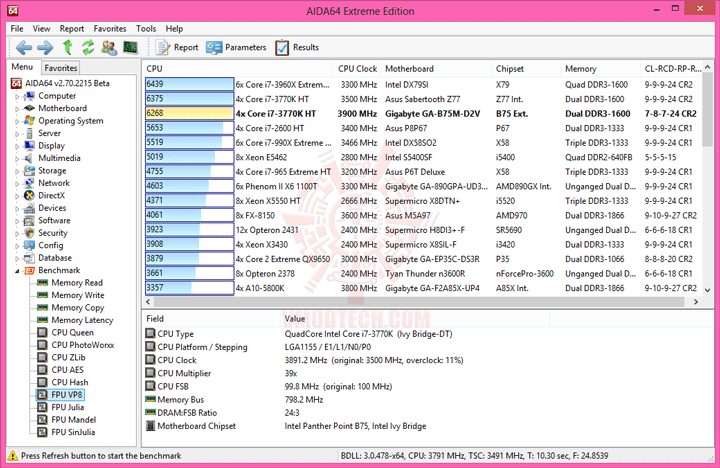Click Operating System Windows flag icon
720x468 pixels.
(29, 120)
